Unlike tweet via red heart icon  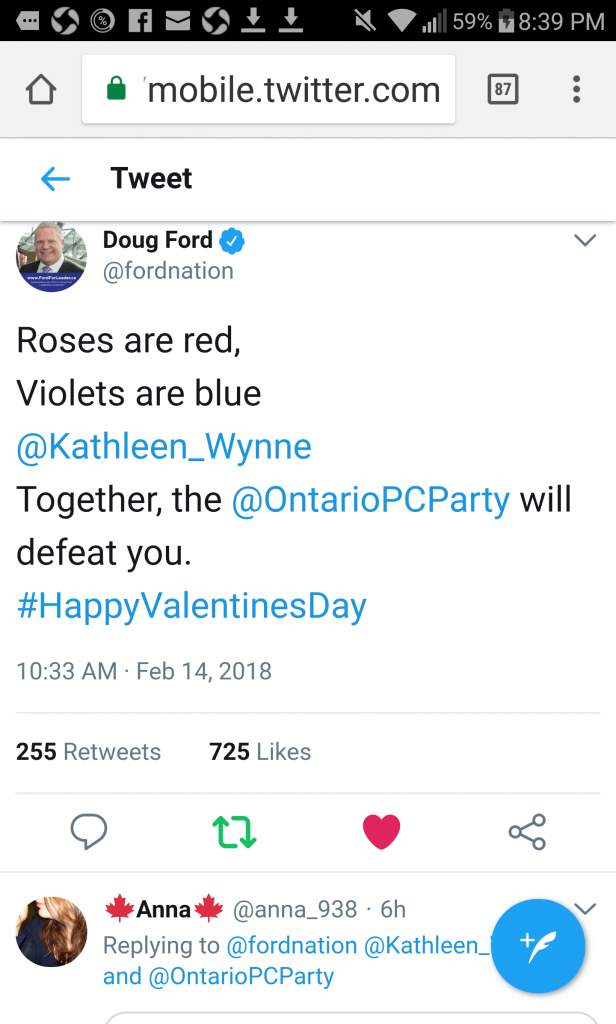click(381, 832)
